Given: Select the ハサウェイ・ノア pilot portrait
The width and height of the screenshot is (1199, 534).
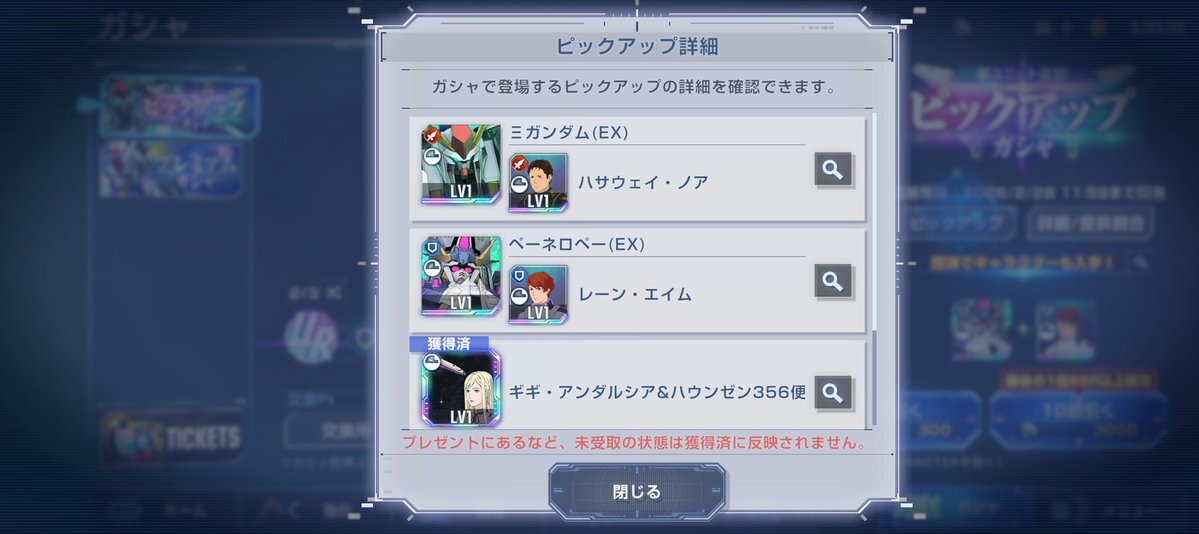Looking at the screenshot, I should coord(538,182).
